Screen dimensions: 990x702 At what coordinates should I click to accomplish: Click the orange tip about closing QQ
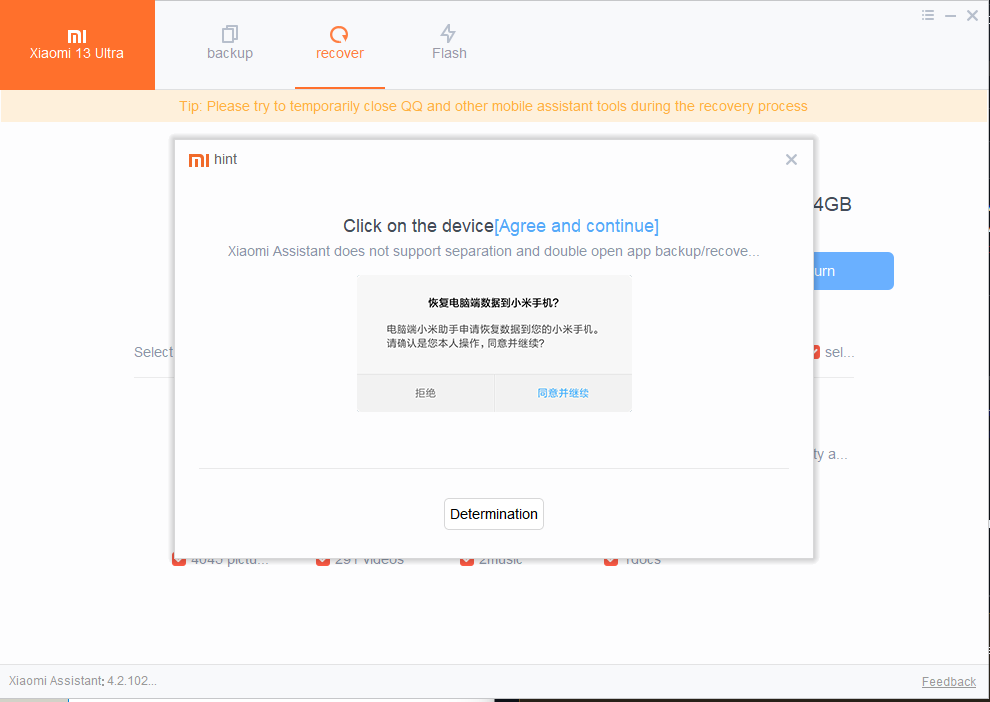click(493, 106)
